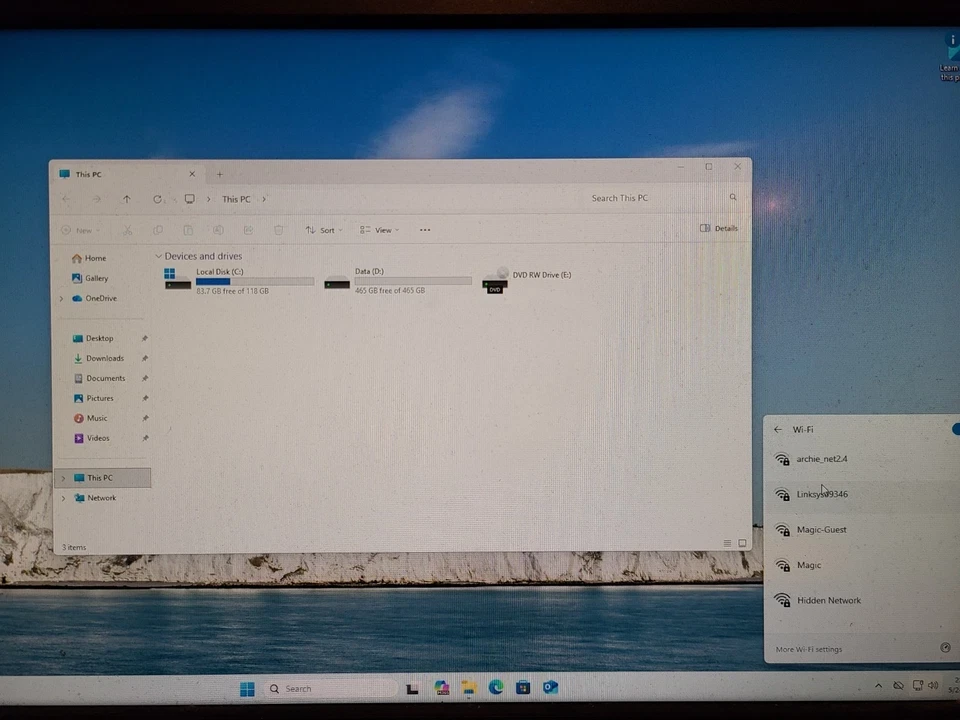
Task: Click the This PC breadcrumb in address bar
Action: [x=236, y=200]
